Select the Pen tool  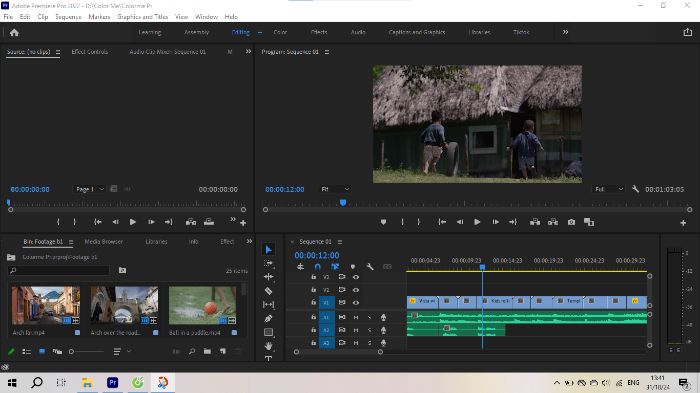pos(268,318)
